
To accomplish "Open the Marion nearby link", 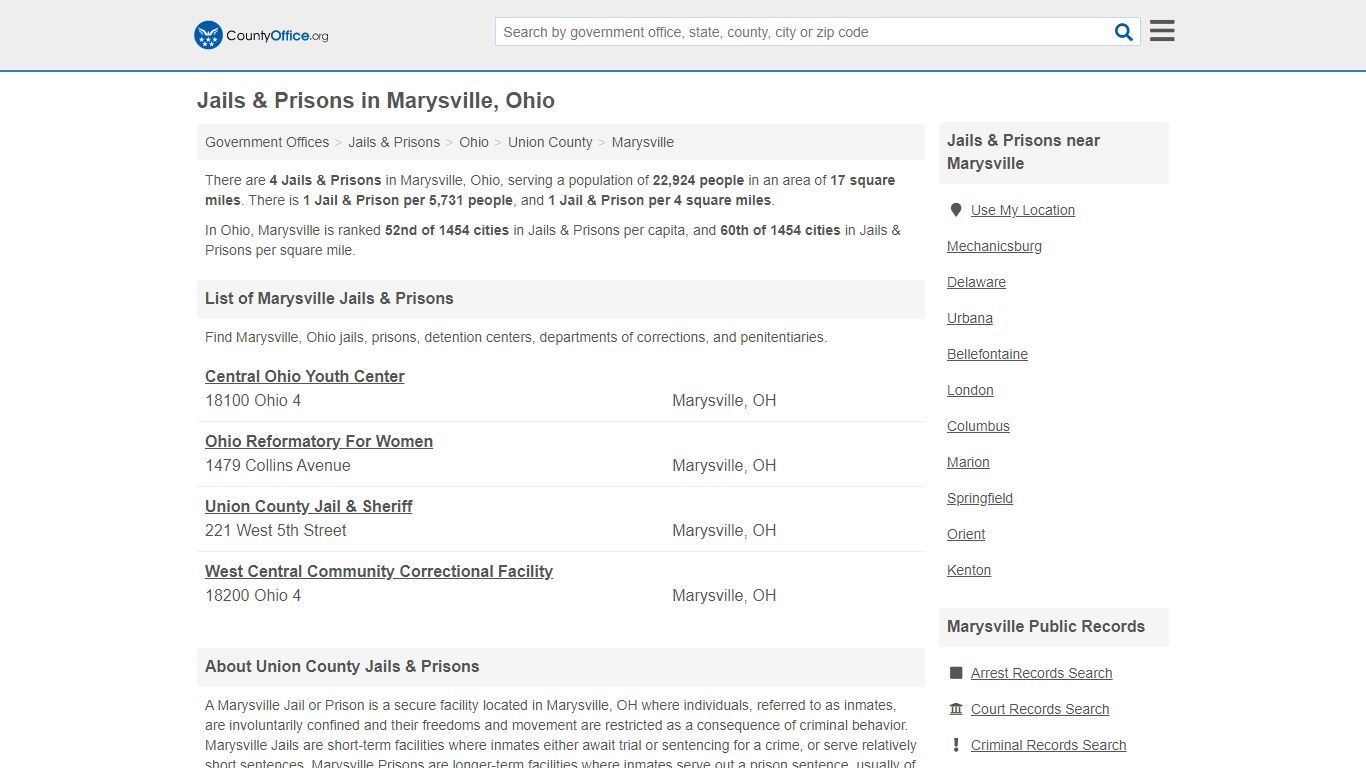I will [x=968, y=462].
